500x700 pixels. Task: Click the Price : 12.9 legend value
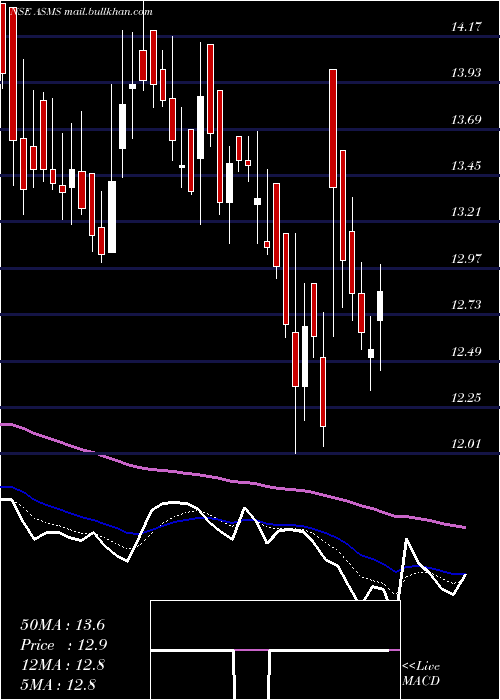tap(63, 645)
